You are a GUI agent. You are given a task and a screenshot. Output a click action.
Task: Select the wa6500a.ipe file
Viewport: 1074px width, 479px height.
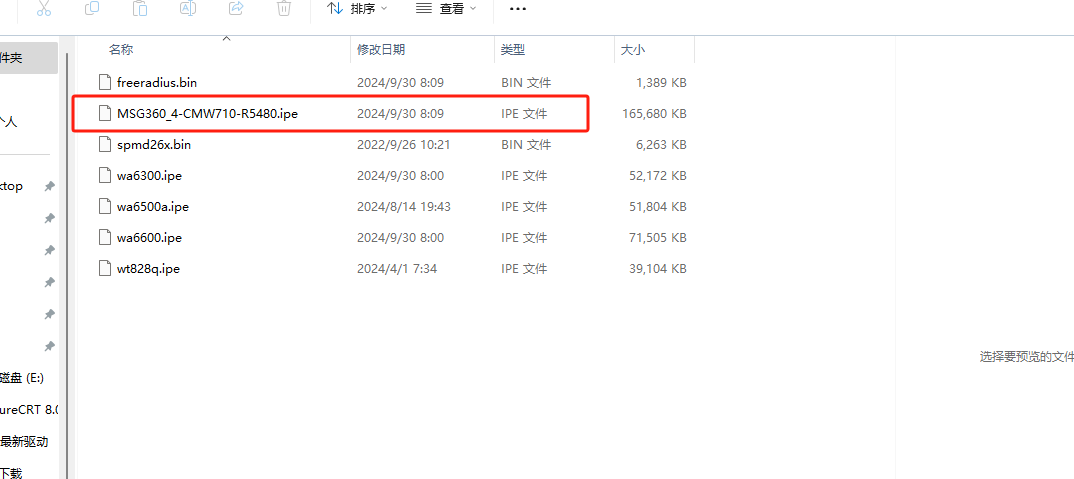[x=152, y=207]
